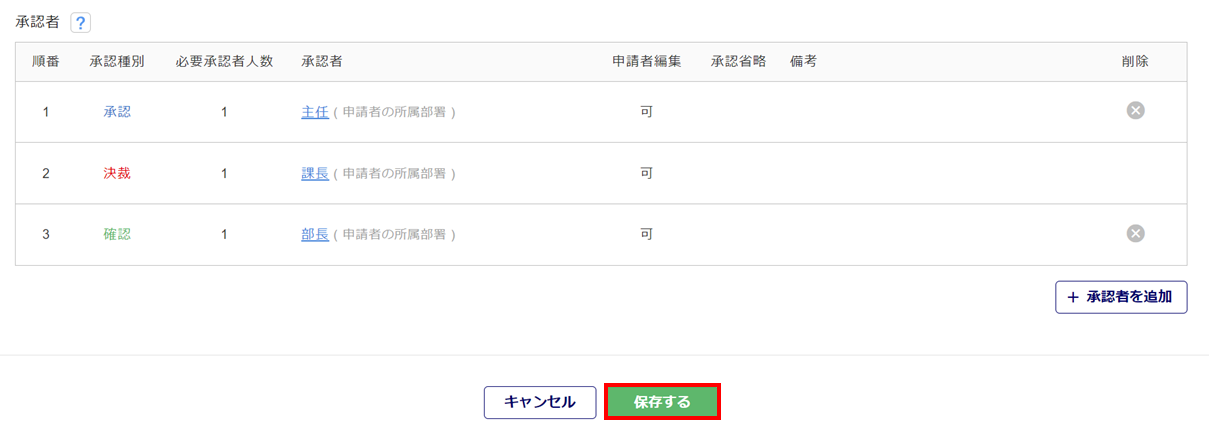
Task: Open the 部長 approver link
Action: tap(315, 234)
